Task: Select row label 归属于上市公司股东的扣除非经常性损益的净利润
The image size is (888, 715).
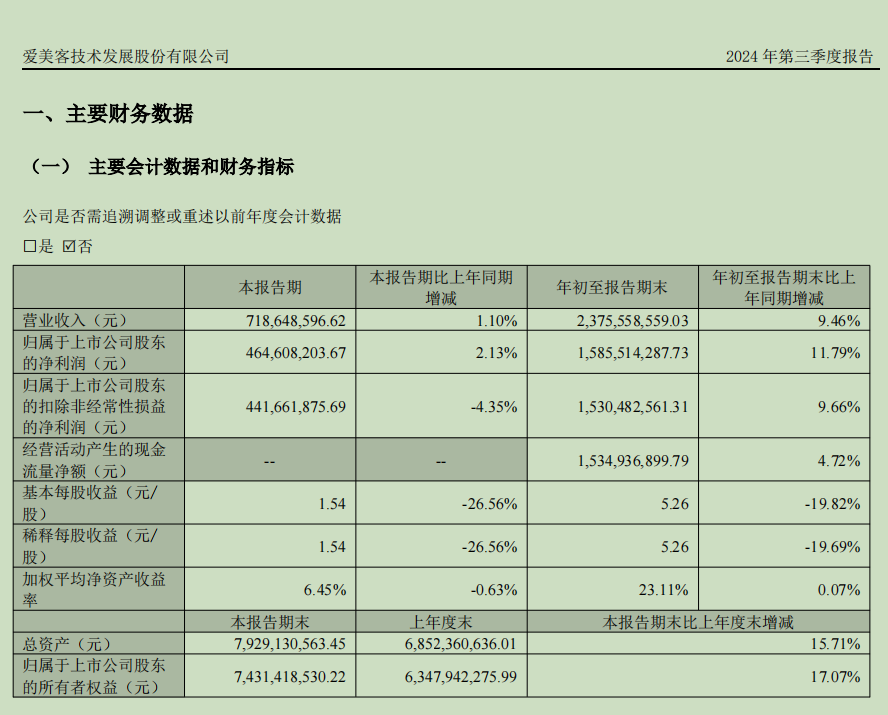Action: pyautogui.click(x=94, y=406)
